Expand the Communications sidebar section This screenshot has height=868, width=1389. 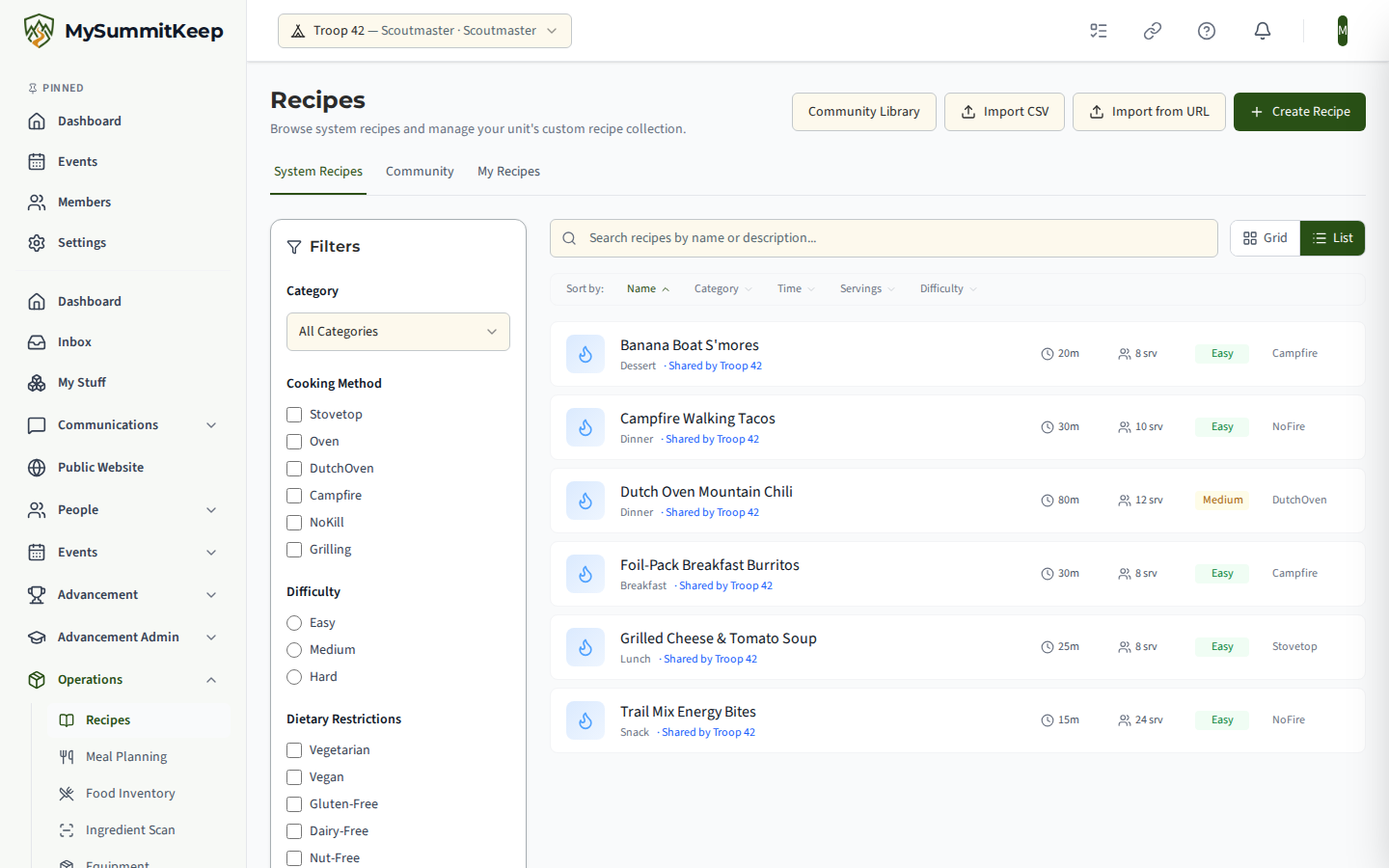pos(123,425)
